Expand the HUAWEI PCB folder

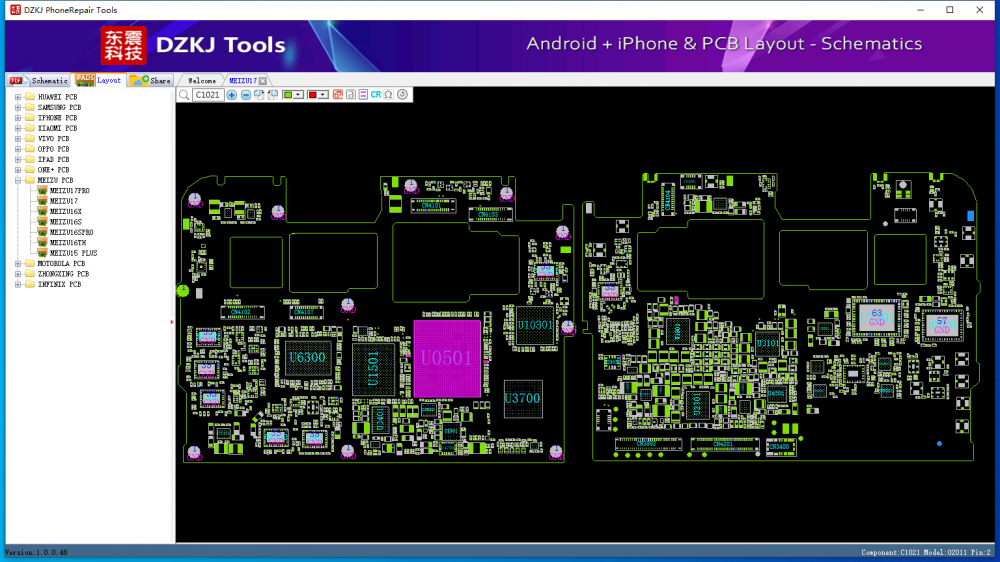[18, 97]
